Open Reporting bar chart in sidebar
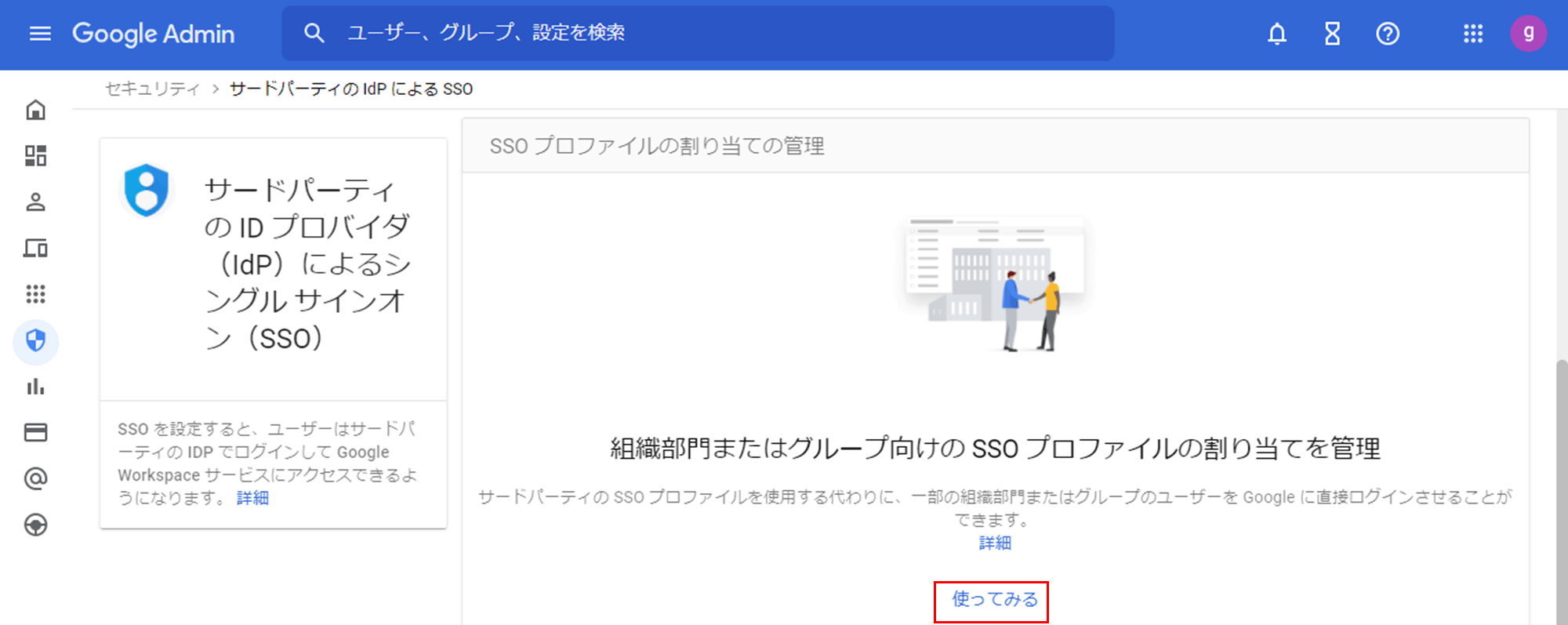Viewport: 1568px width, 625px height. pyautogui.click(x=36, y=387)
